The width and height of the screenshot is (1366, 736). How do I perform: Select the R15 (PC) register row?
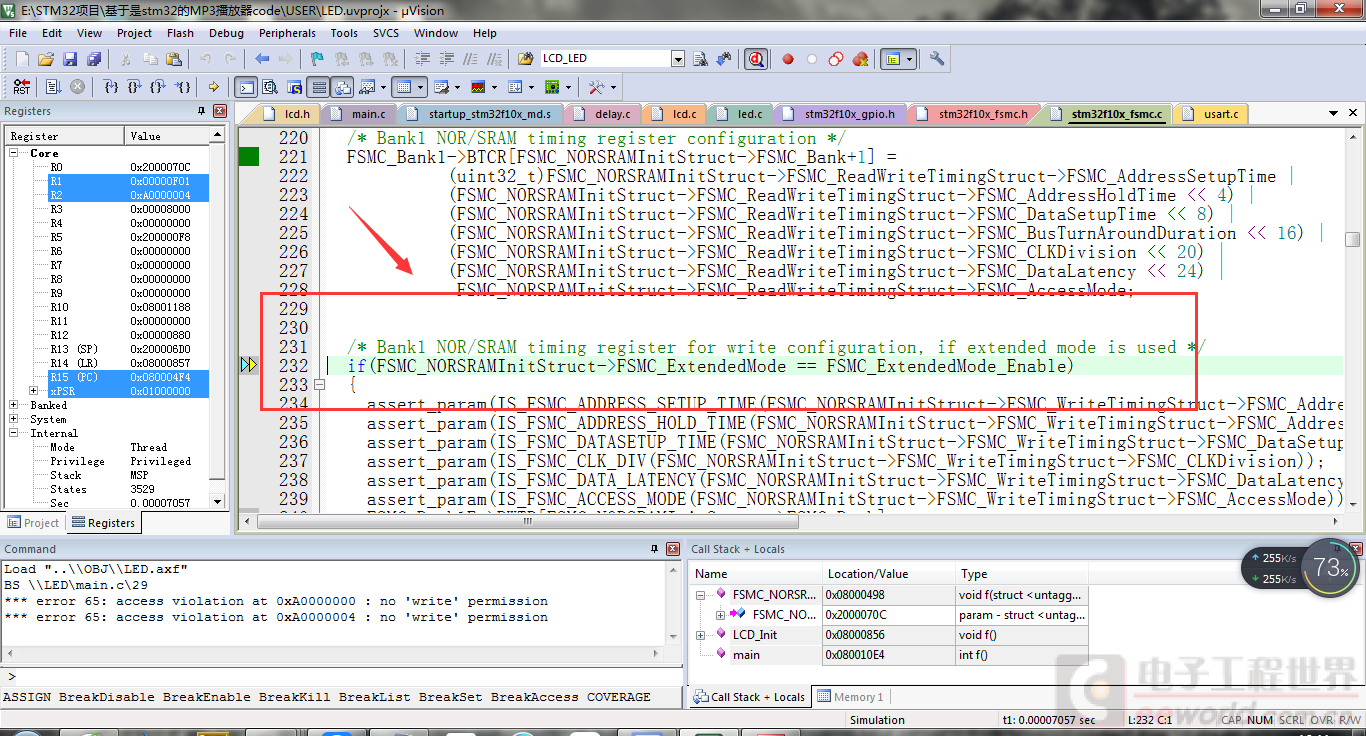[x=109, y=377]
